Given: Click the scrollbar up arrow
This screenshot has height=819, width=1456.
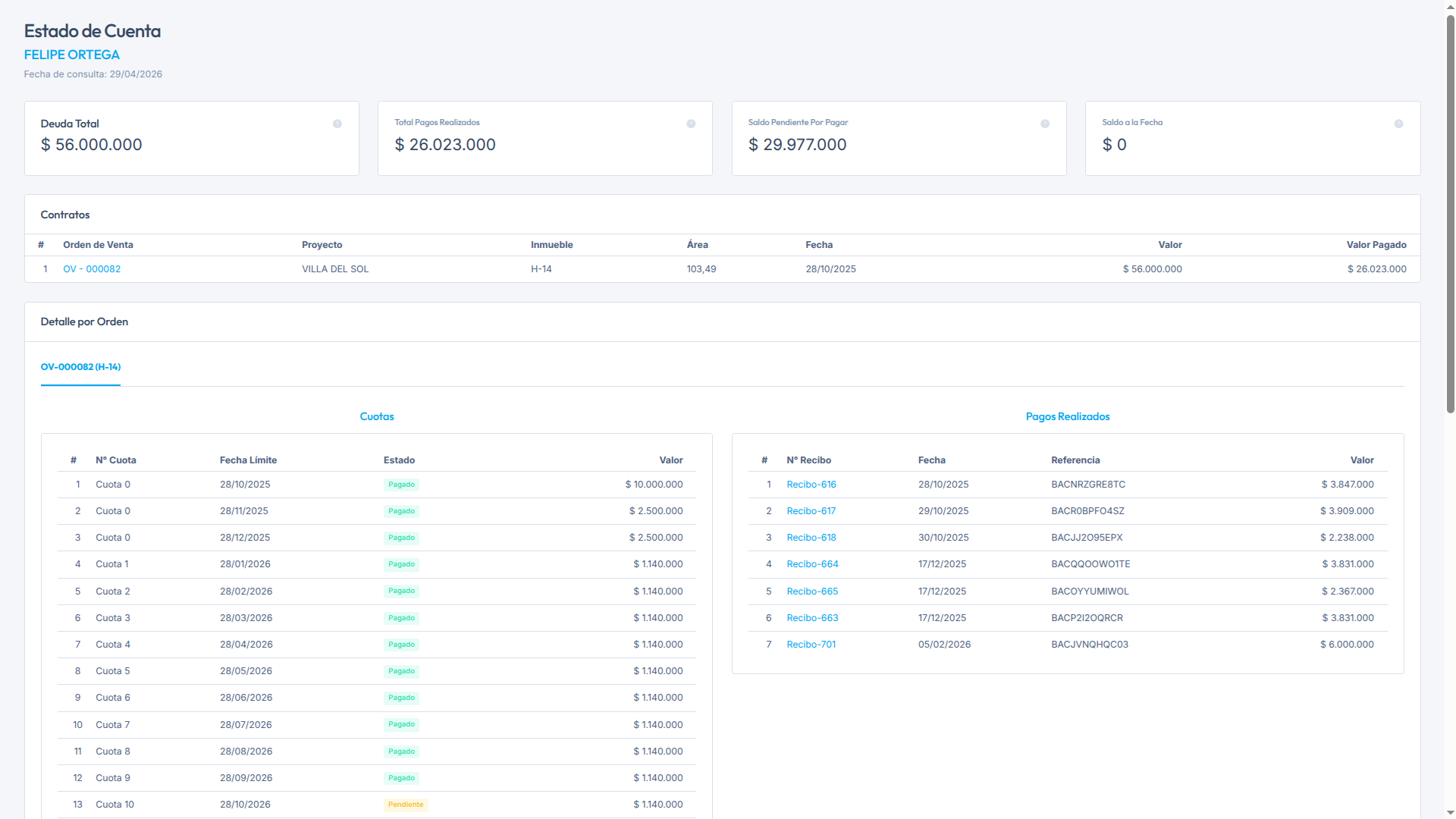Looking at the screenshot, I should coord(1450,5).
